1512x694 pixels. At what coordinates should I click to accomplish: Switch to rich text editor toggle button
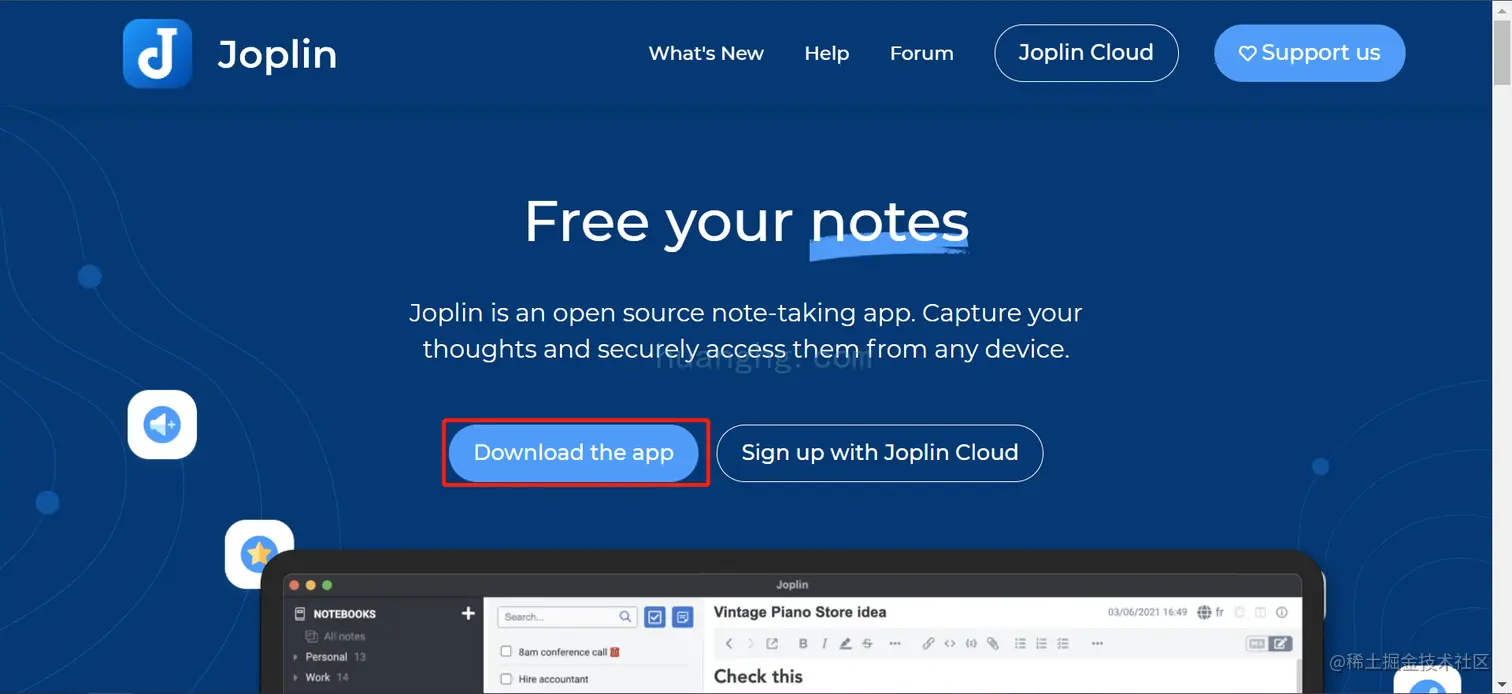1281,643
